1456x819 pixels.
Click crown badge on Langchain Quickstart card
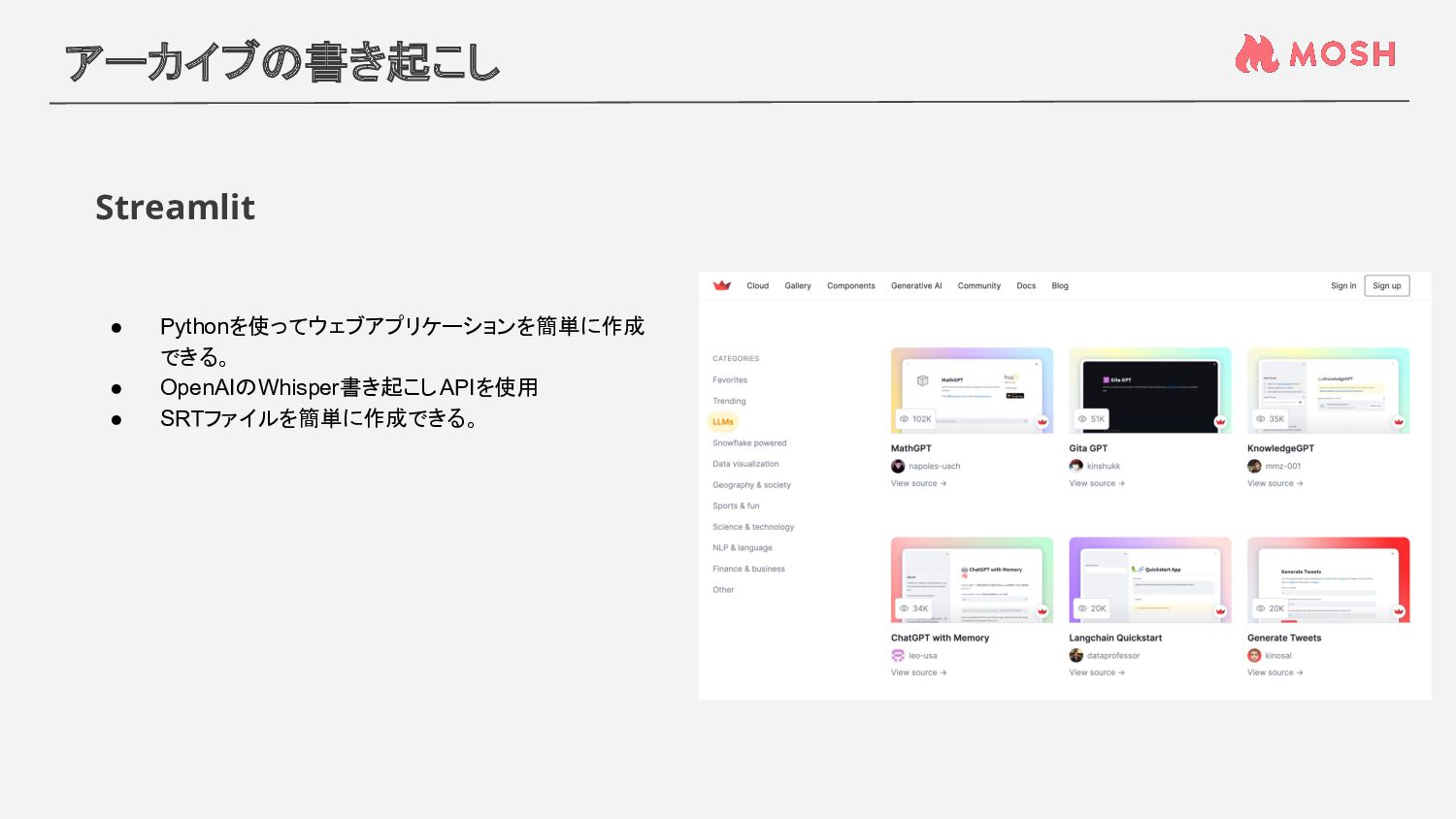1221,610
